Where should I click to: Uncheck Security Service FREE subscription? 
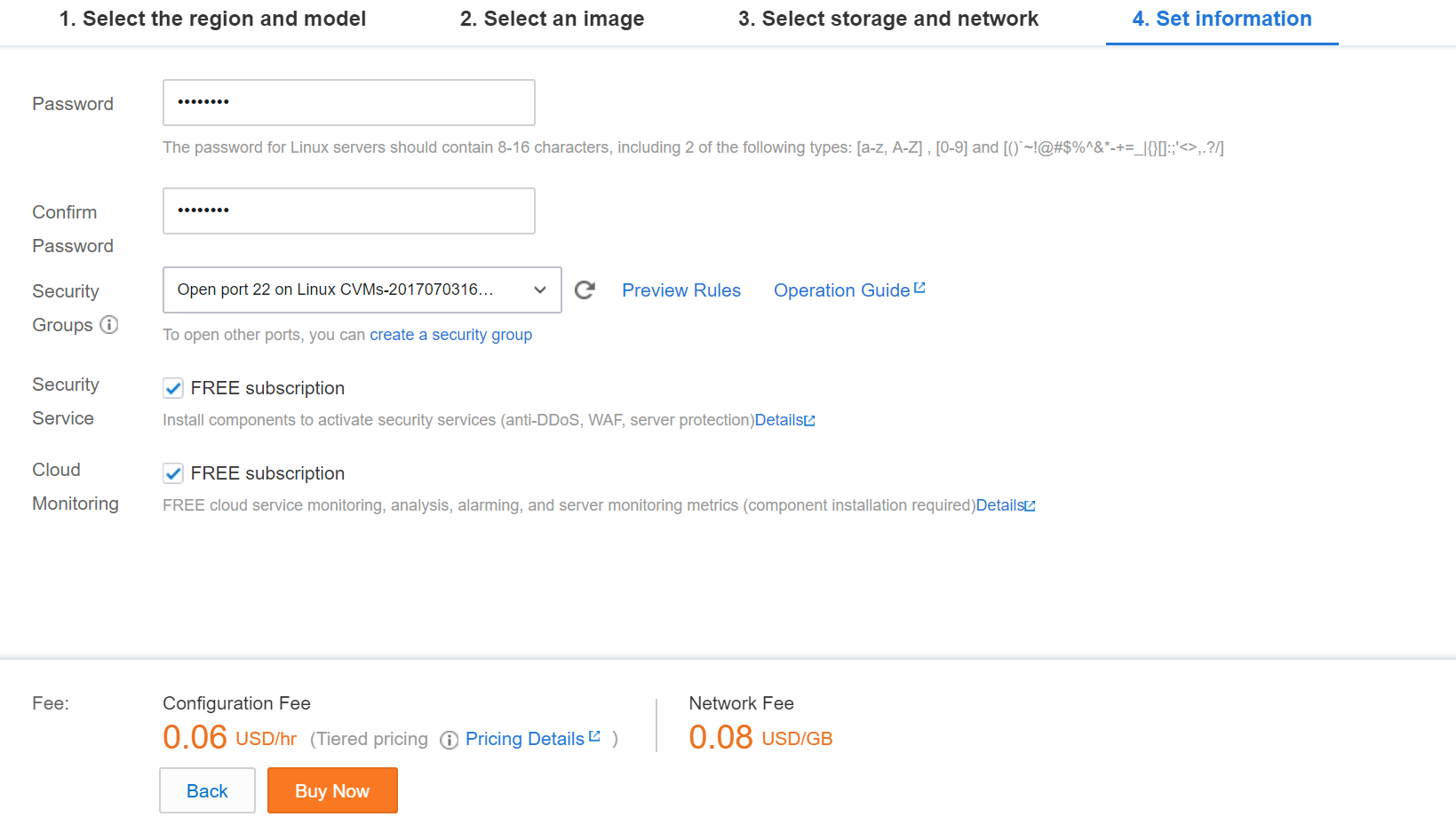pyautogui.click(x=173, y=388)
